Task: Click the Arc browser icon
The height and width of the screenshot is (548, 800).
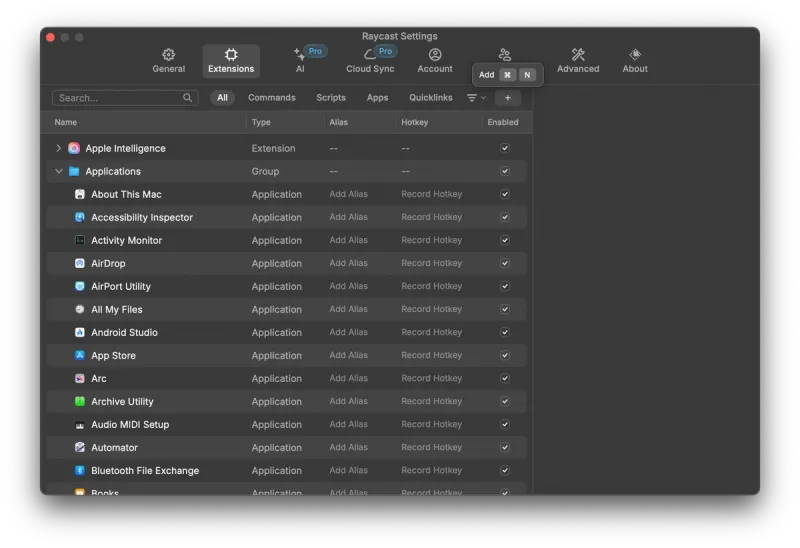Action: pos(80,378)
